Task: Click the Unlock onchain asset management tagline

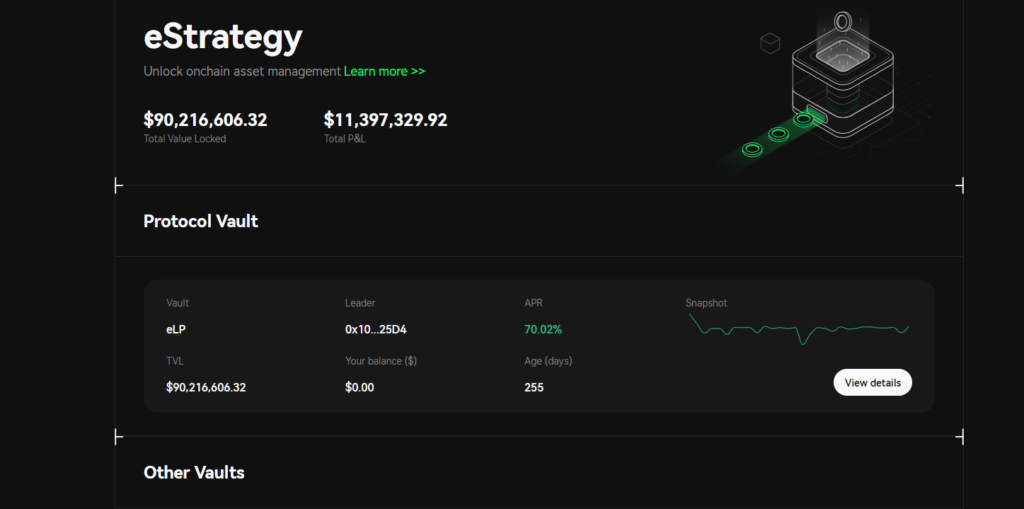Action: (x=242, y=72)
